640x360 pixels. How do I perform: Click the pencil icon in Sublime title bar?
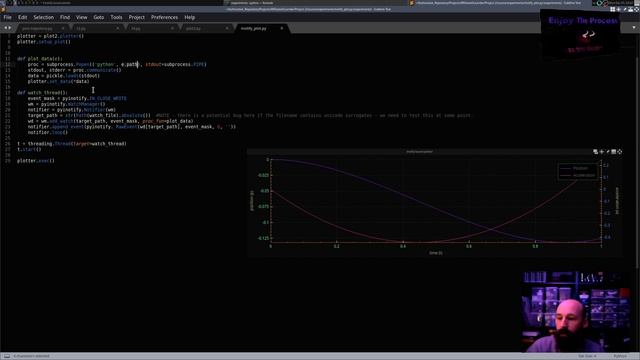coord(624,9)
